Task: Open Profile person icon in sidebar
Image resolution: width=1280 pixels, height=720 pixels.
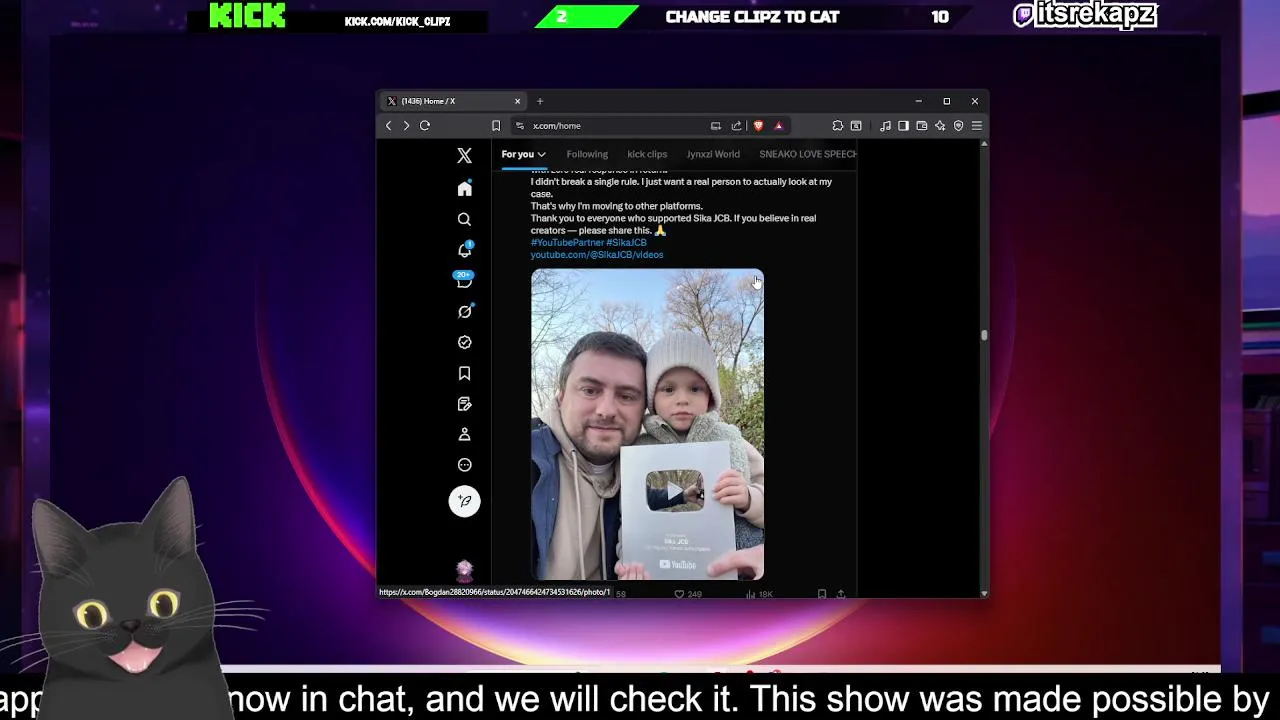Action: 464,434
